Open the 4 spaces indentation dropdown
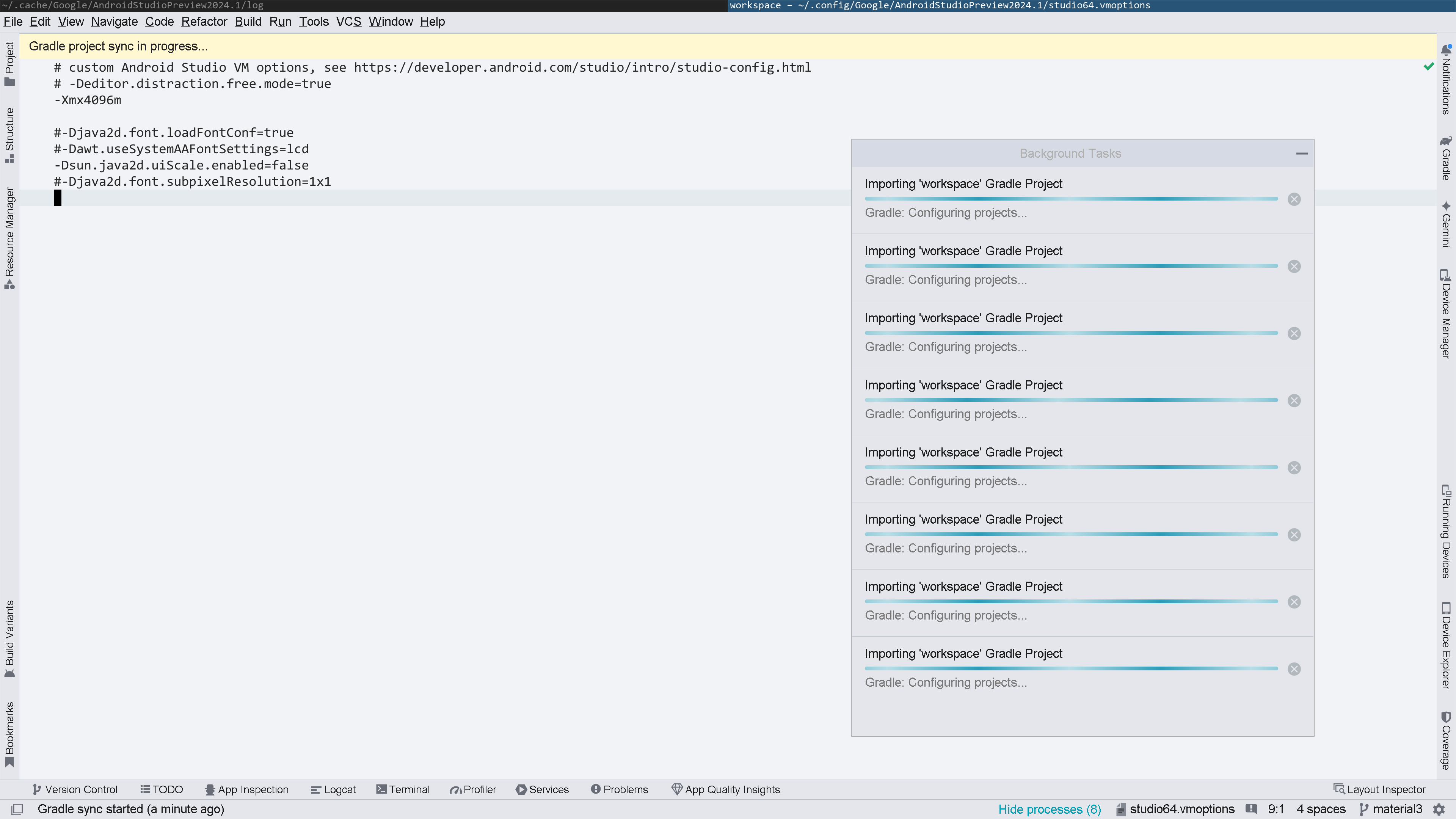The image size is (1456, 819). pos(1321,810)
